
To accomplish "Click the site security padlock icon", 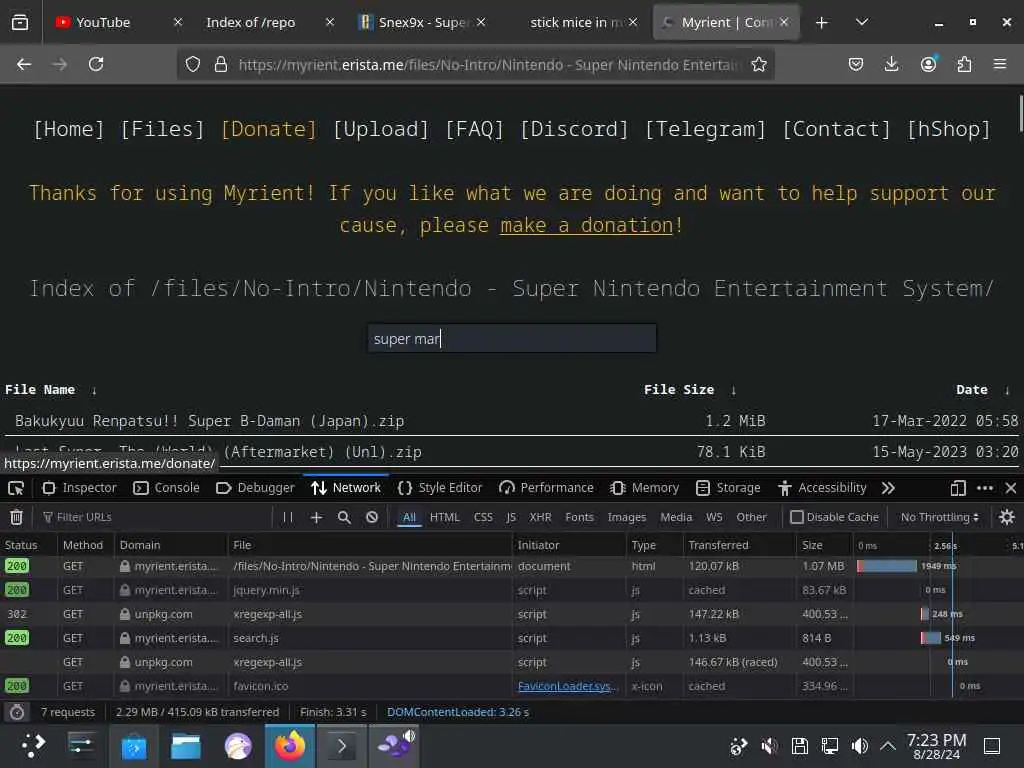I will point(221,64).
